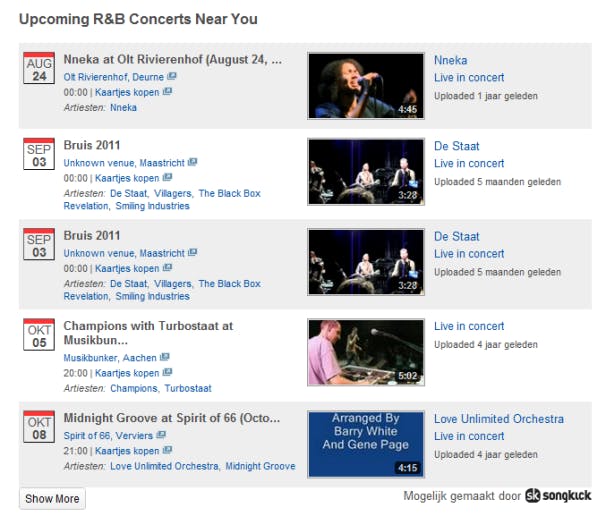Open Midnight Groove at Spirit of 66 event
Viewport: 612px width, 521px height.
point(171,418)
